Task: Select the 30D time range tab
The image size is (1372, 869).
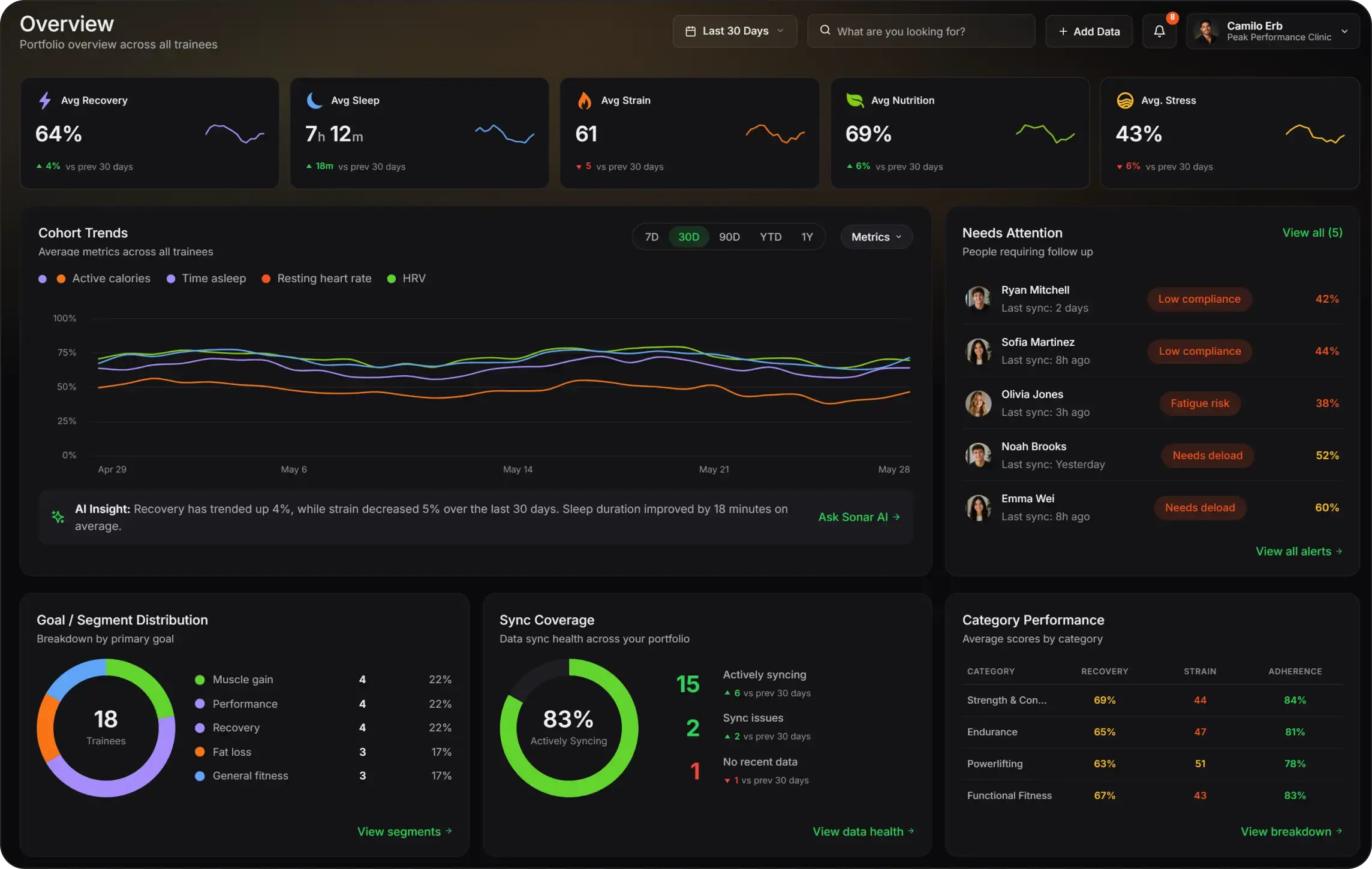Action: pyautogui.click(x=688, y=237)
